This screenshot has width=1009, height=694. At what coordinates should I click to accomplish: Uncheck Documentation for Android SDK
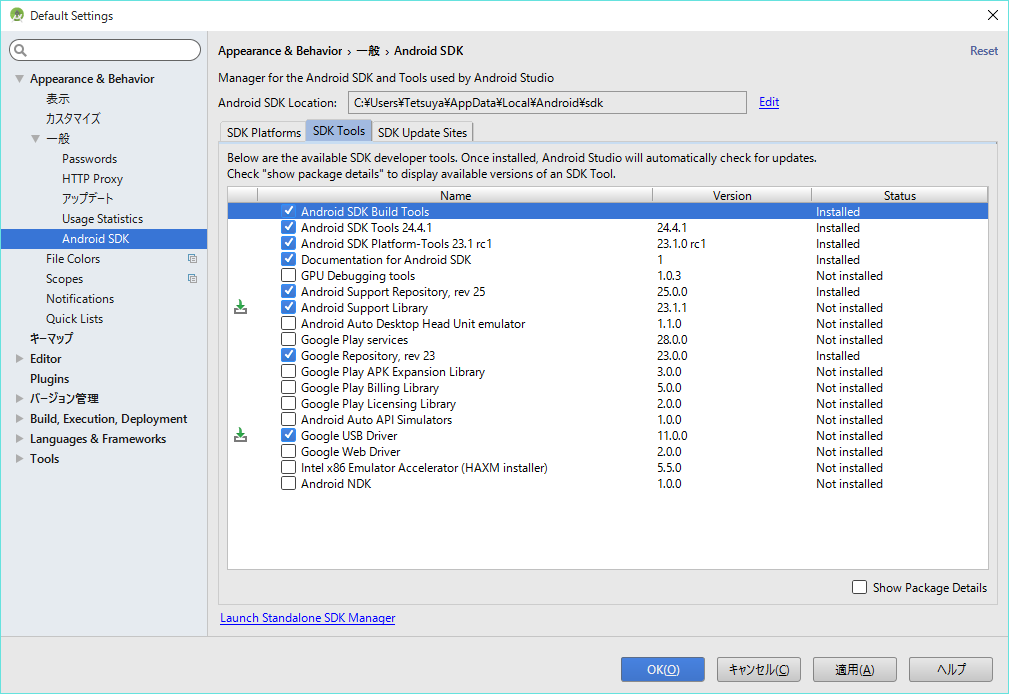pyautogui.click(x=288, y=259)
